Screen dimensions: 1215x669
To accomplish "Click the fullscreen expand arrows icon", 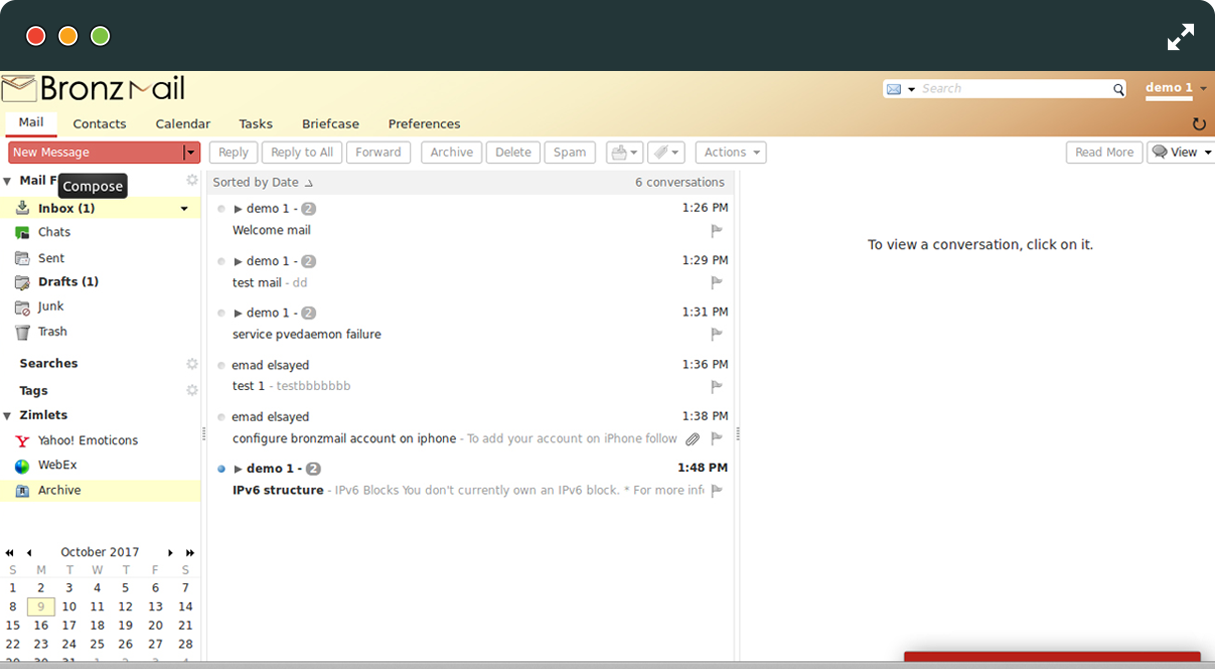I will pyautogui.click(x=1180, y=37).
